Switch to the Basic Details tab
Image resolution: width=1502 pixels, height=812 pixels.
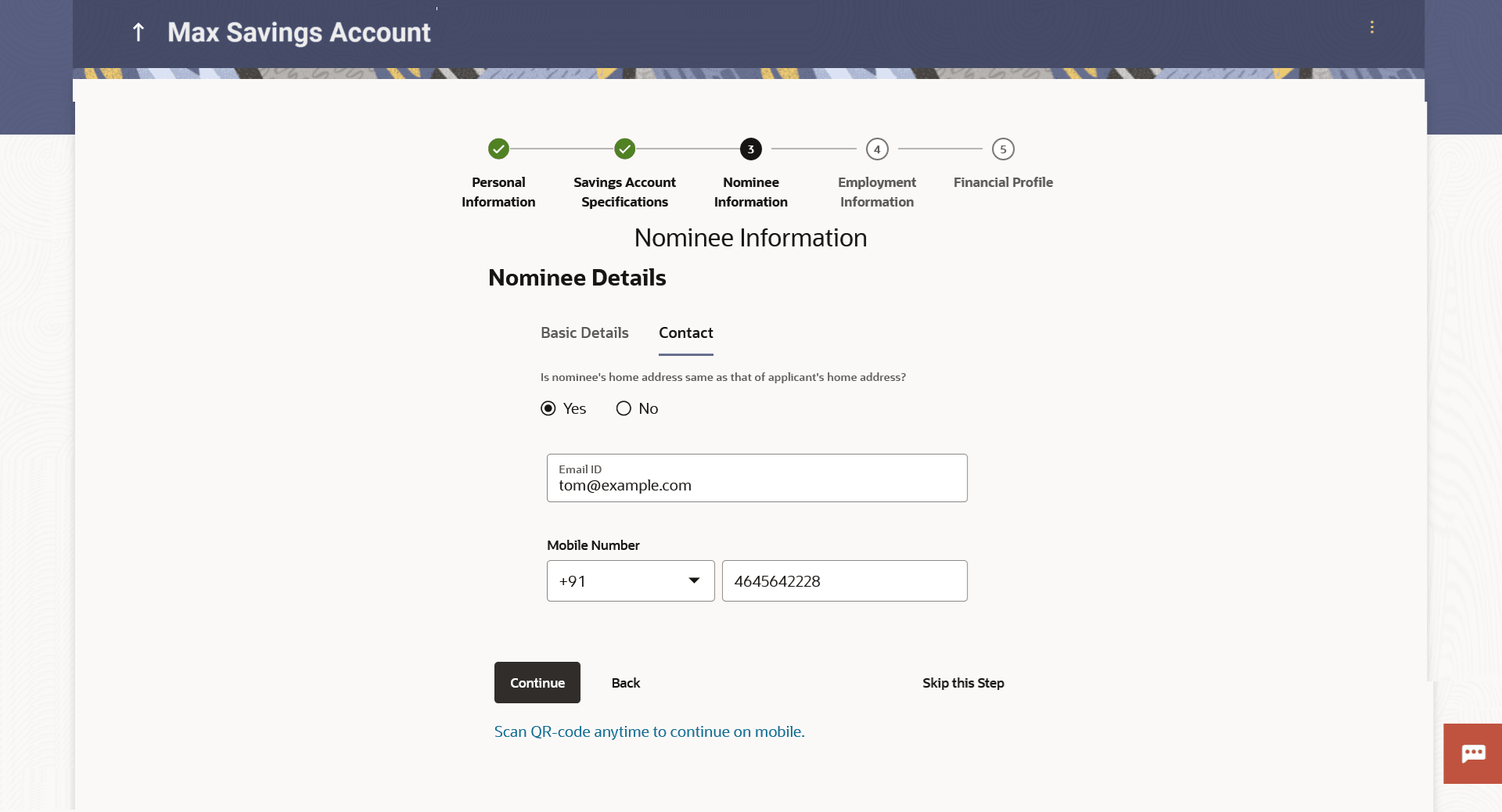coord(584,333)
